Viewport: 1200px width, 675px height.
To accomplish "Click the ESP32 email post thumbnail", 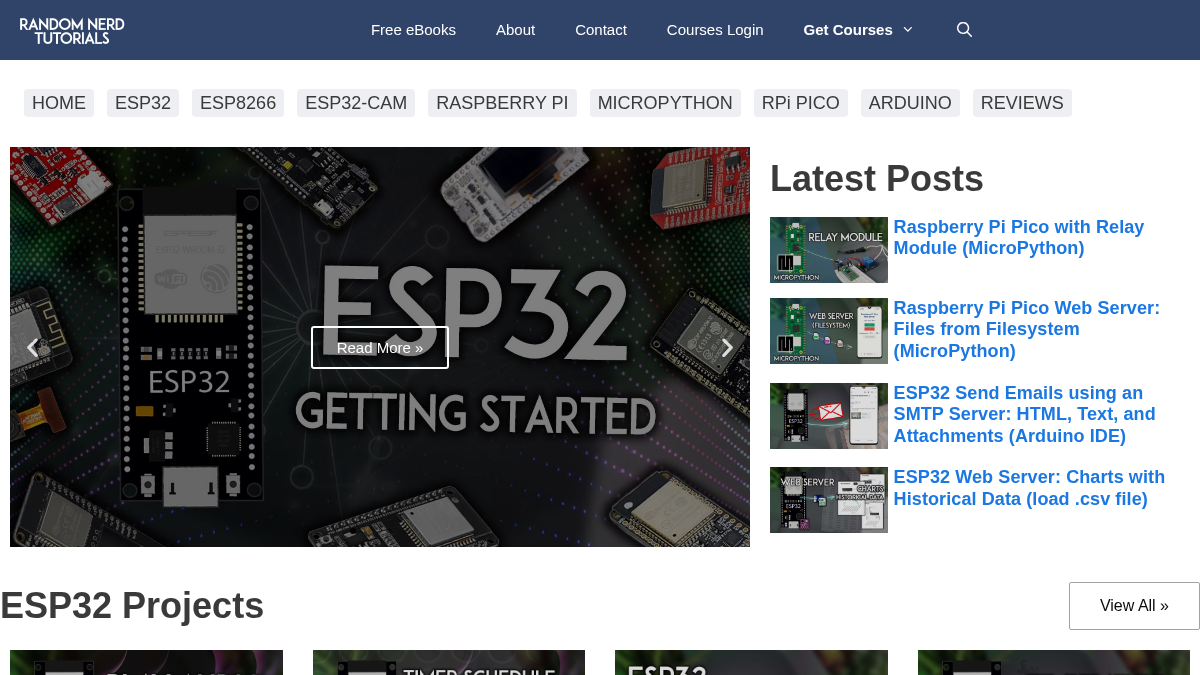I will point(829,416).
